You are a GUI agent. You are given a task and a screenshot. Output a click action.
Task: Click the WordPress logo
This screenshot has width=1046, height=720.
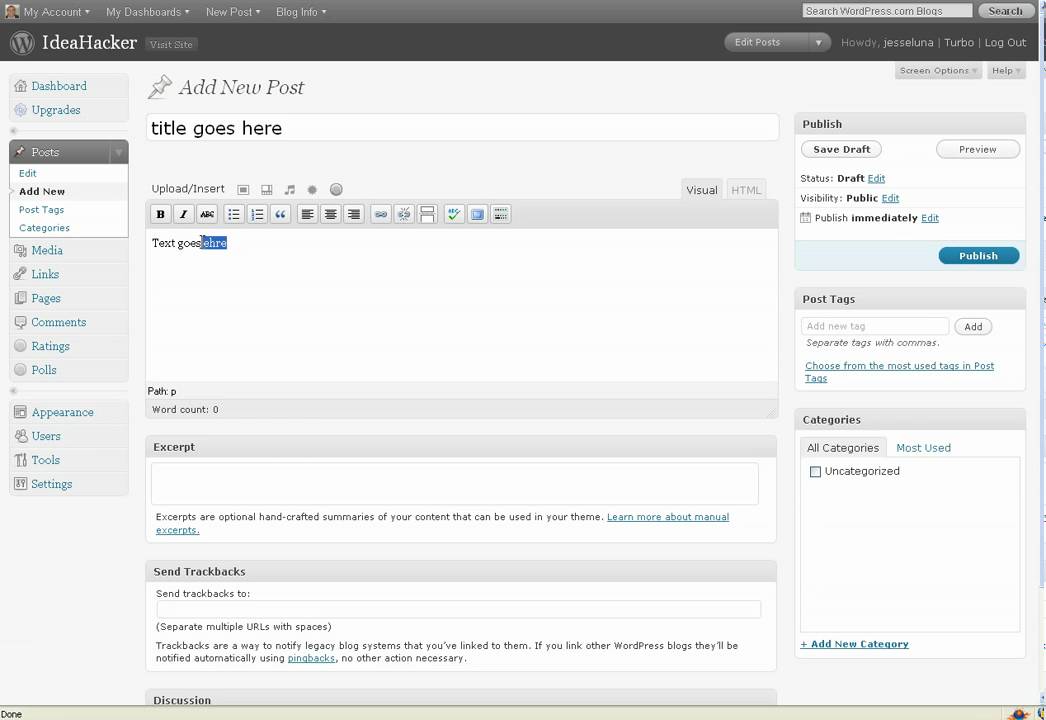22,43
